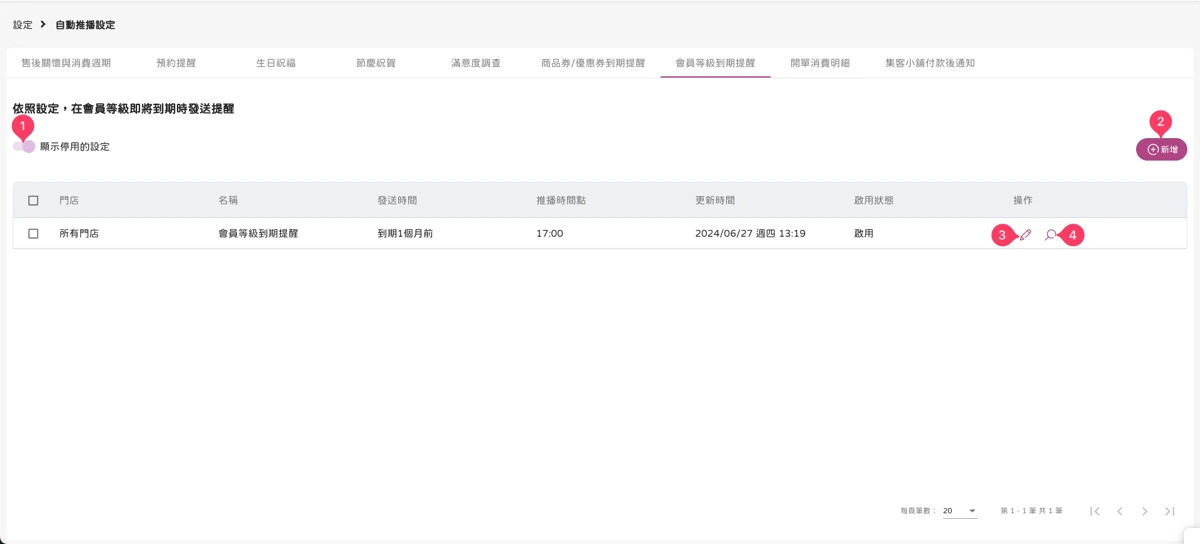Click the 所有門店 cell
Viewport: 1200px width, 544px height.
(x=79, y=234)
